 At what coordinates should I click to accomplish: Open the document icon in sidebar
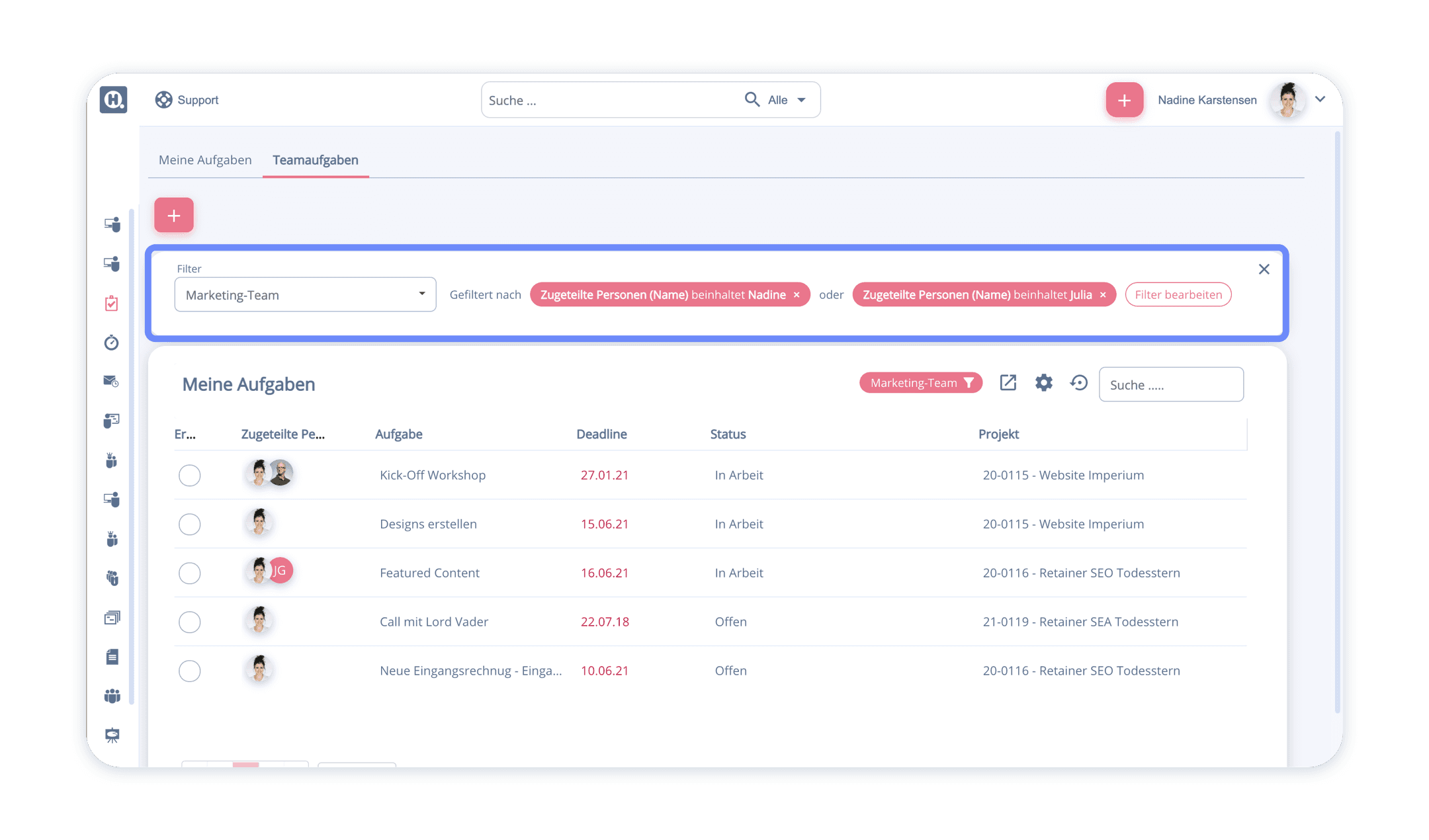pos(112,657)
